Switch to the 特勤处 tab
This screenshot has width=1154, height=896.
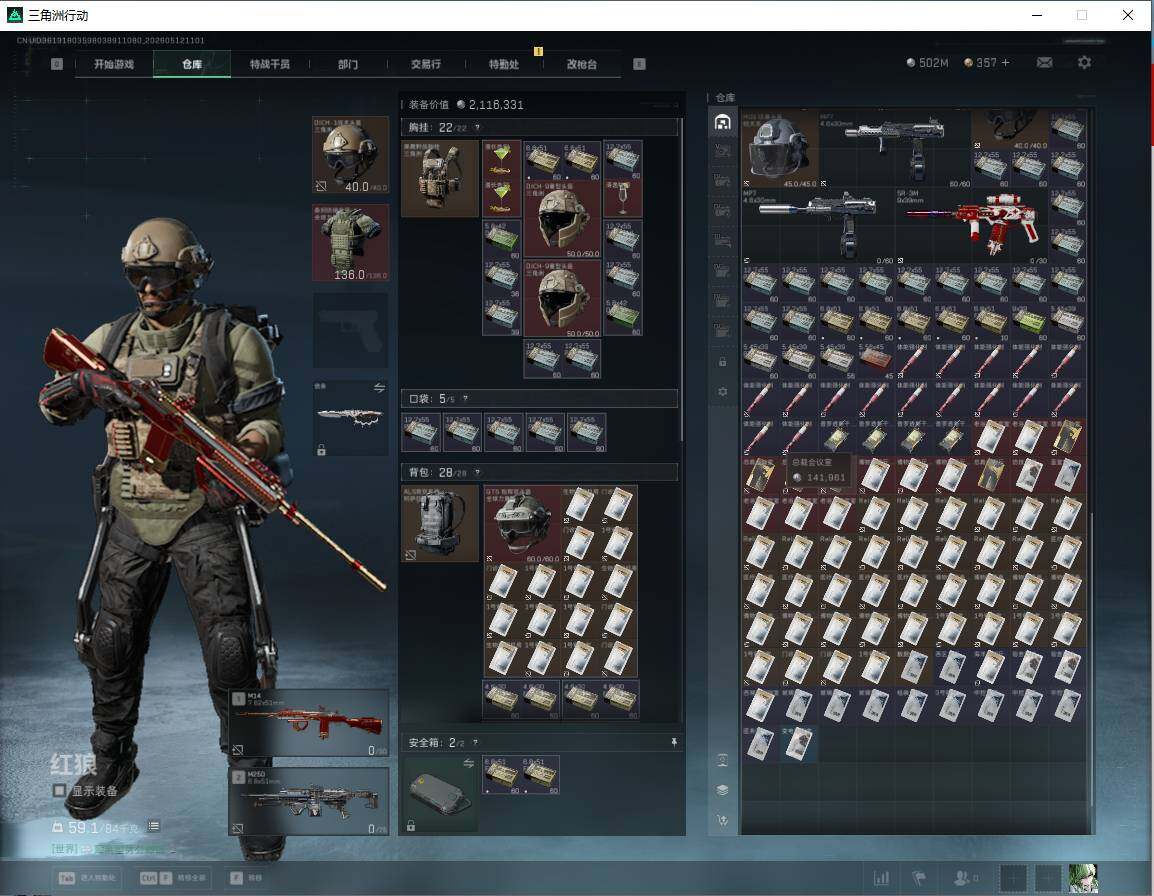(x=504, y=64)
